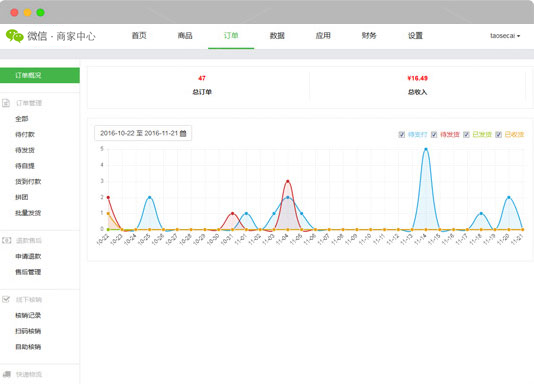The width and height of the screenshot is (534, 384).
Task: Open the 待付款 orders link
Action: [25, 134]
